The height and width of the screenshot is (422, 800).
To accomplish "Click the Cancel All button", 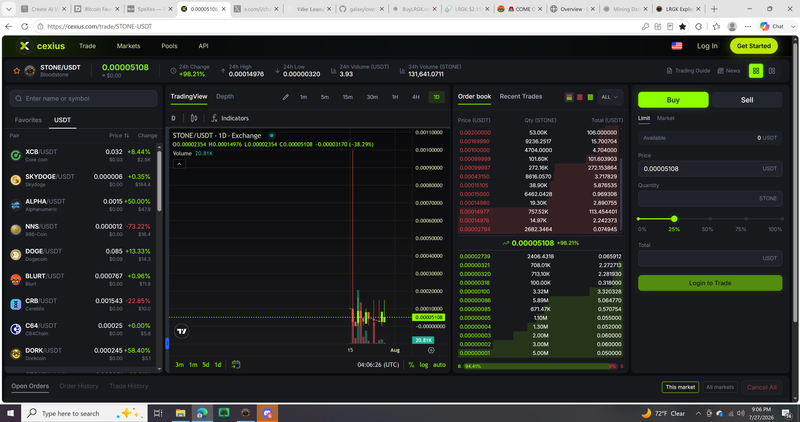I will (x=761, y=387).
